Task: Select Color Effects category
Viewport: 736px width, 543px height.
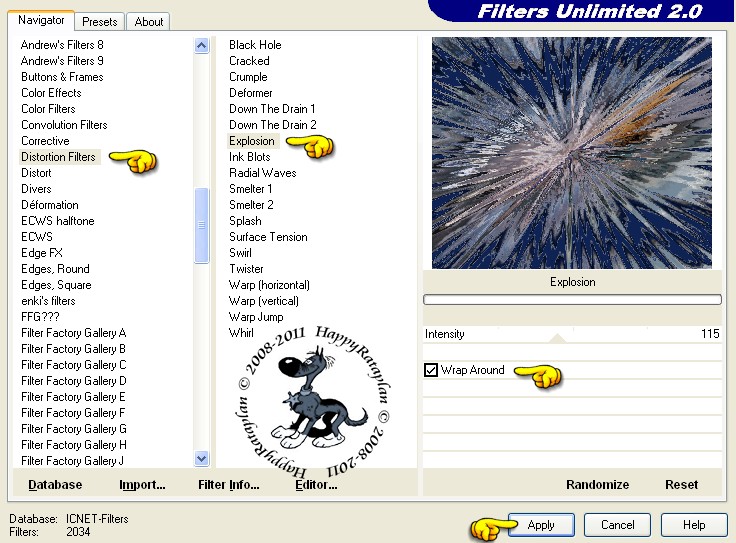Action: (x=51, y=93)
